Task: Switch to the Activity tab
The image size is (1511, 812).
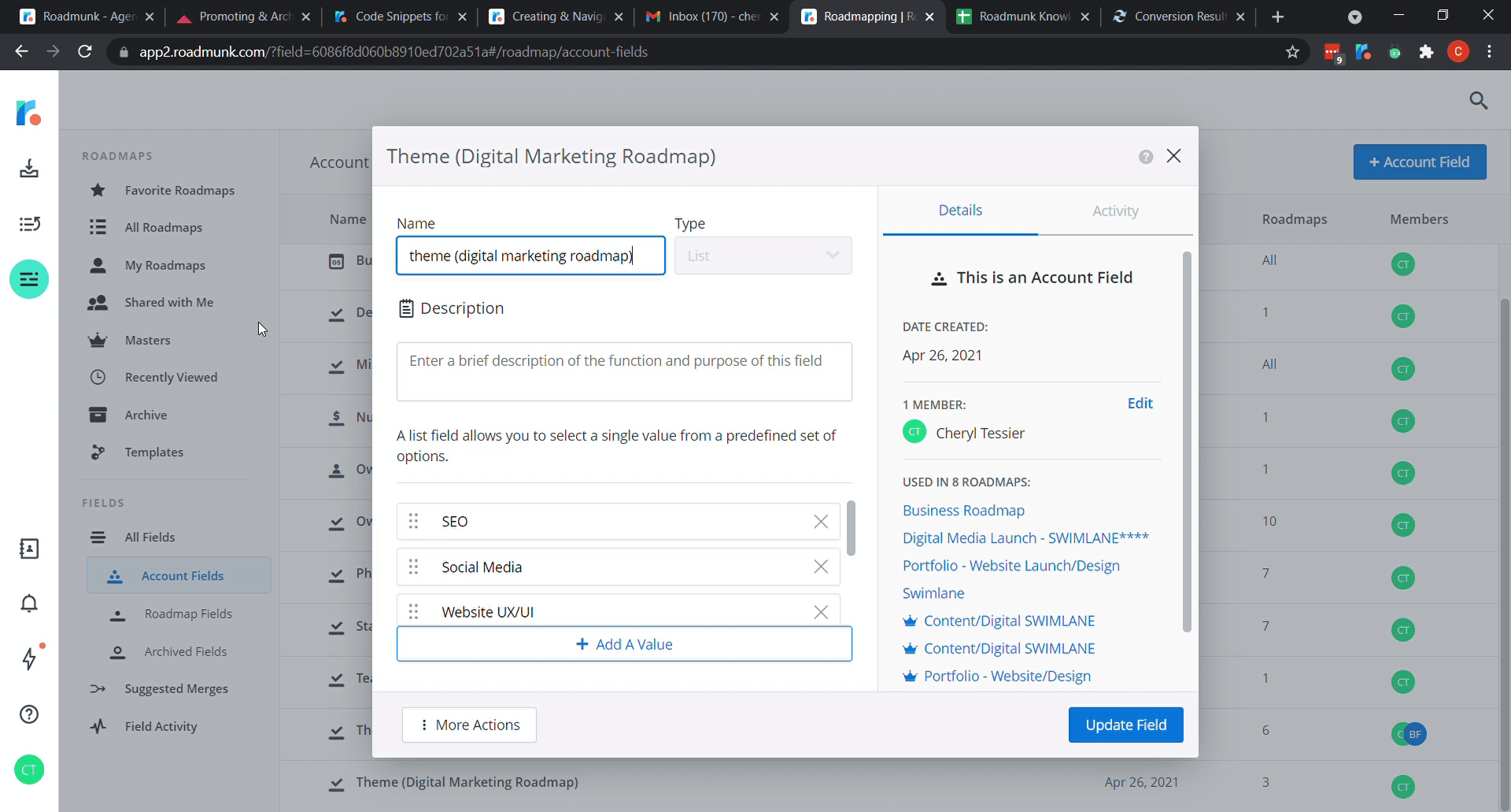Action: tap(1114, 211)
